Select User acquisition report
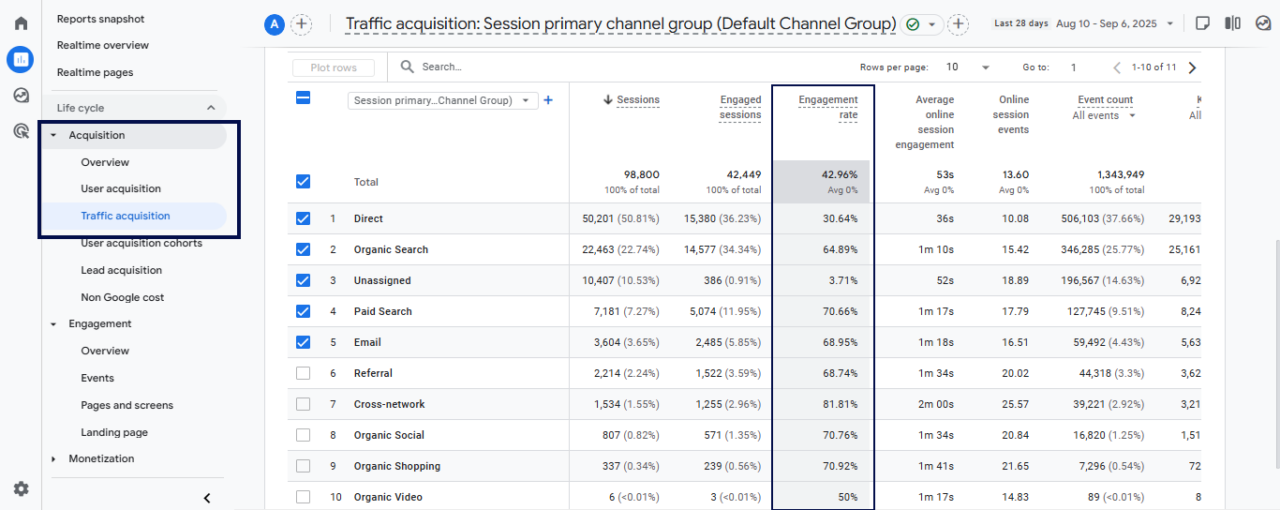This screenshot has width=1280, height=510. pos(121,189)
